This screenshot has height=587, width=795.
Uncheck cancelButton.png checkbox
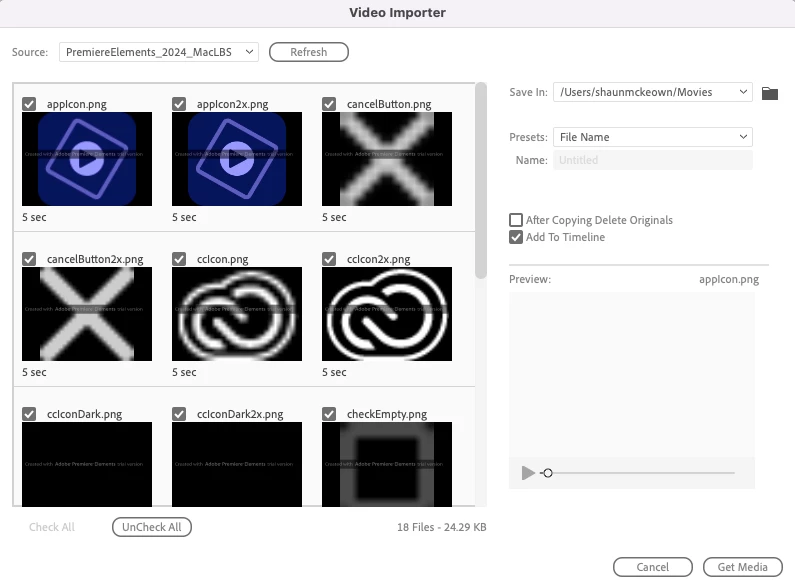329,104
